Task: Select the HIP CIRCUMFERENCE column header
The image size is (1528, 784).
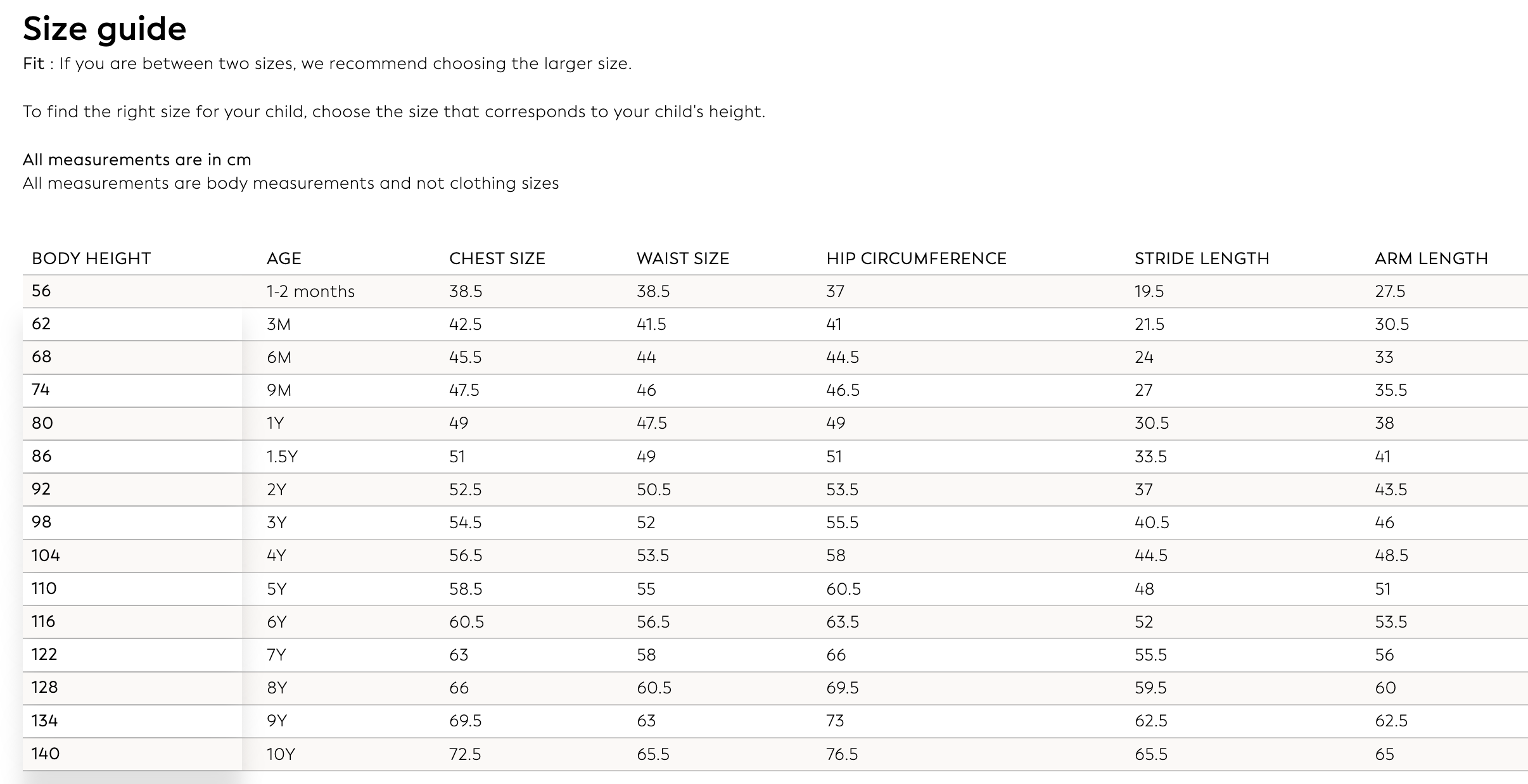Action: point(916,258)
